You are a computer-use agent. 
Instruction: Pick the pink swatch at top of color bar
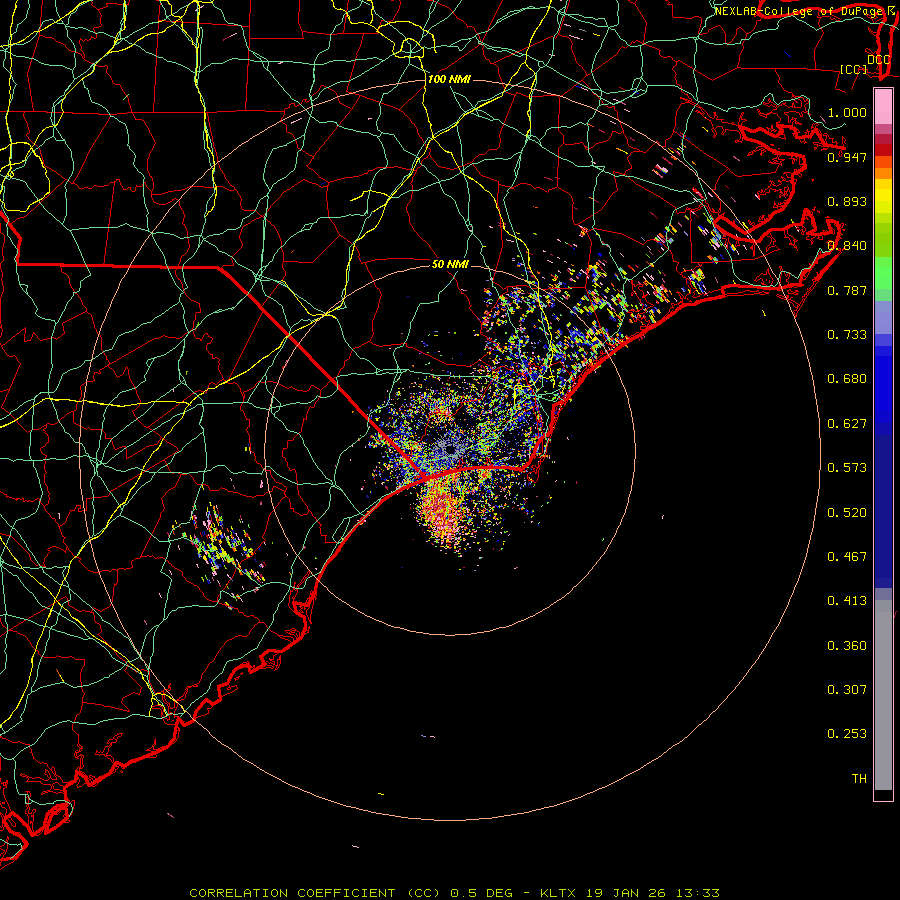(883, 107)
